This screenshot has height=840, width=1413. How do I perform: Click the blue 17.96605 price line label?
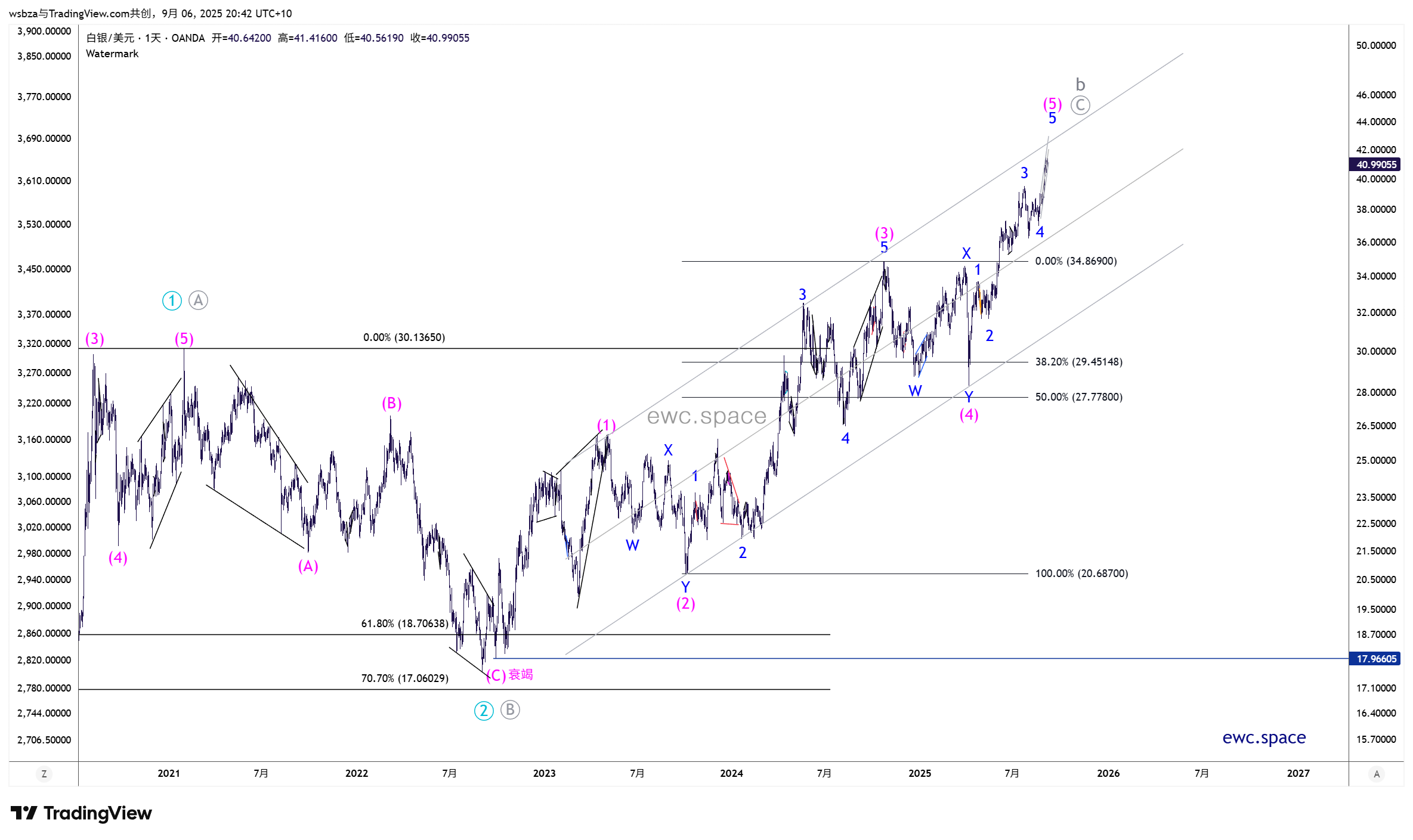click(x=1375, y=659)
